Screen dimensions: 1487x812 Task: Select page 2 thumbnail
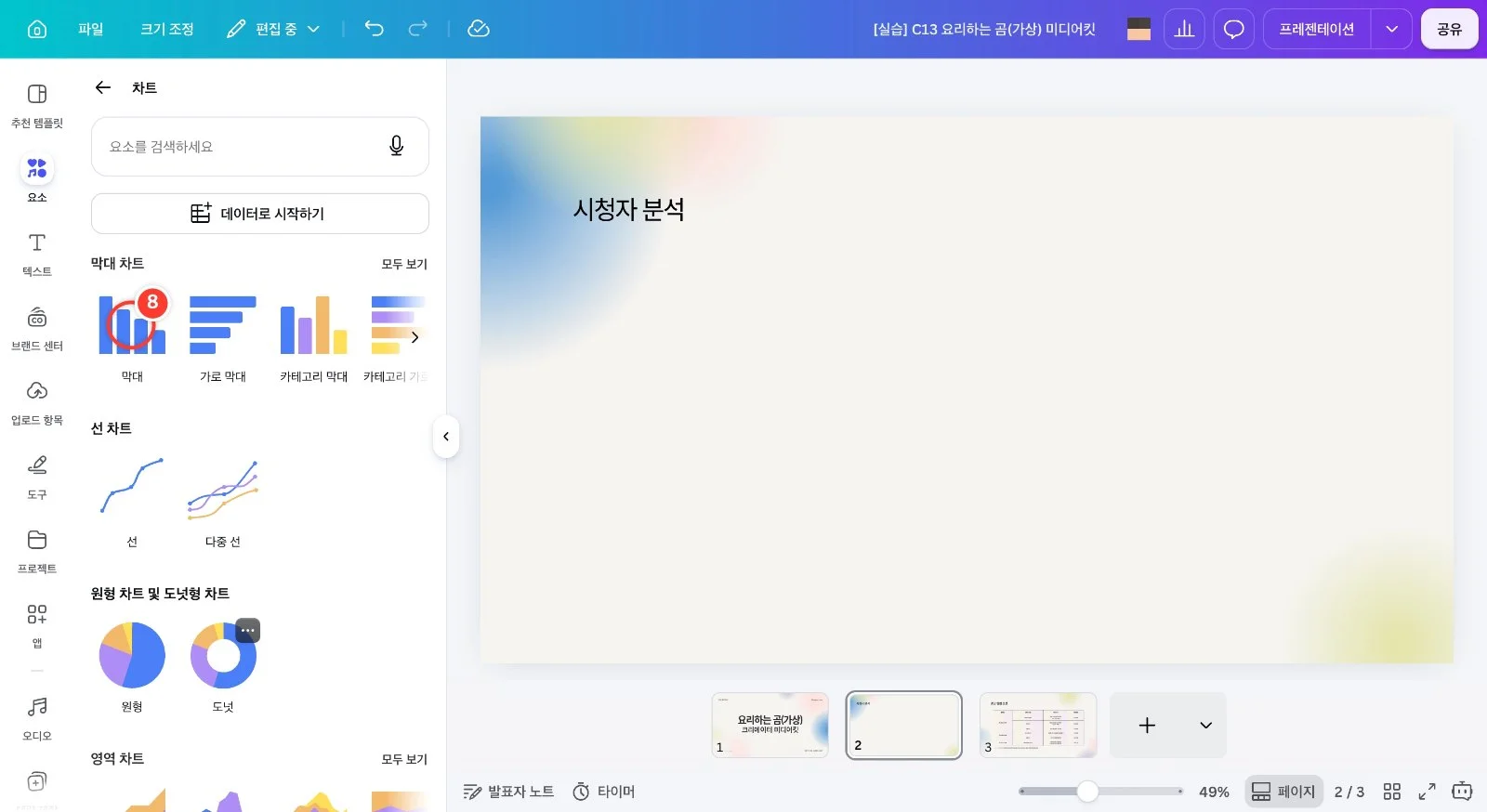click(x=903, y=725)
